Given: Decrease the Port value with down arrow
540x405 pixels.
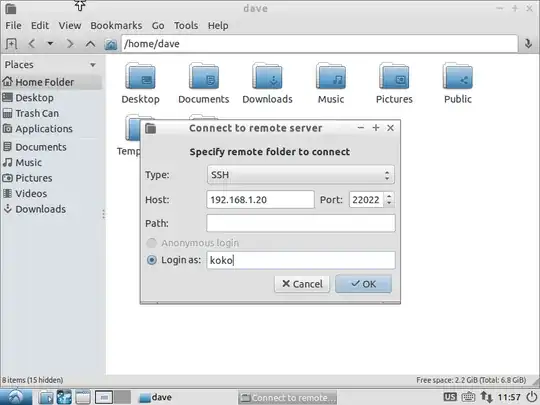Looking at the screenshot, I should tap(389, 204).
